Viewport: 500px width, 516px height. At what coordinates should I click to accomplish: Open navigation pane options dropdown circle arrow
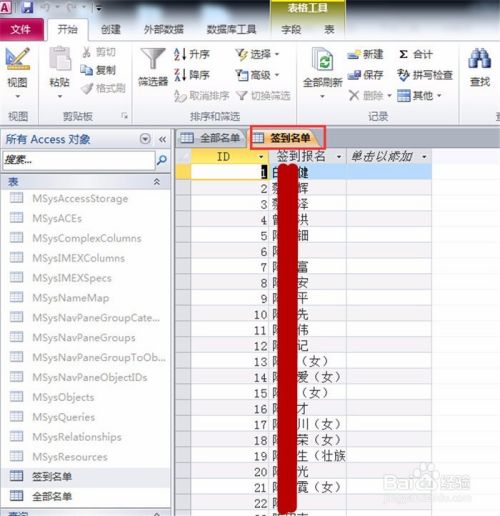[145, 139]
